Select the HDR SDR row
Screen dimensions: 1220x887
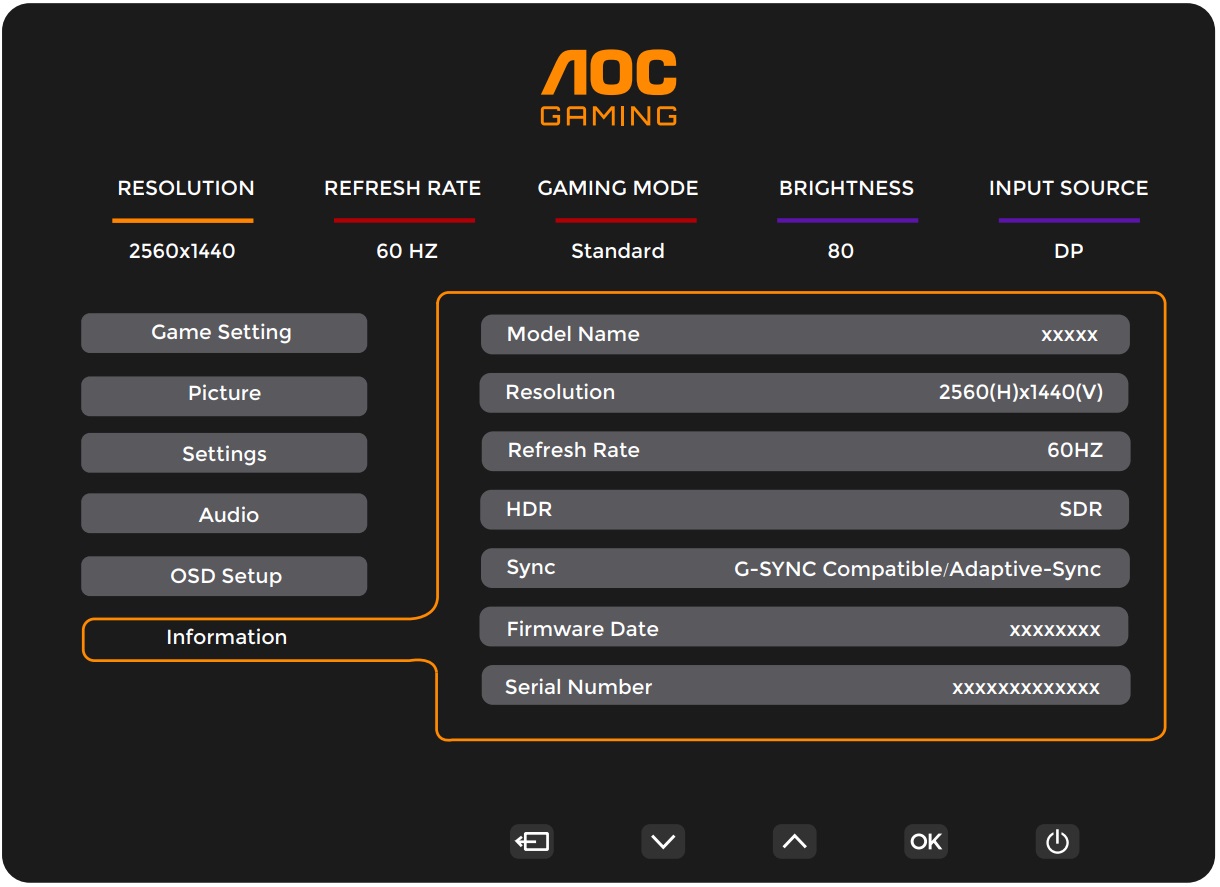[x=804, y=510]
